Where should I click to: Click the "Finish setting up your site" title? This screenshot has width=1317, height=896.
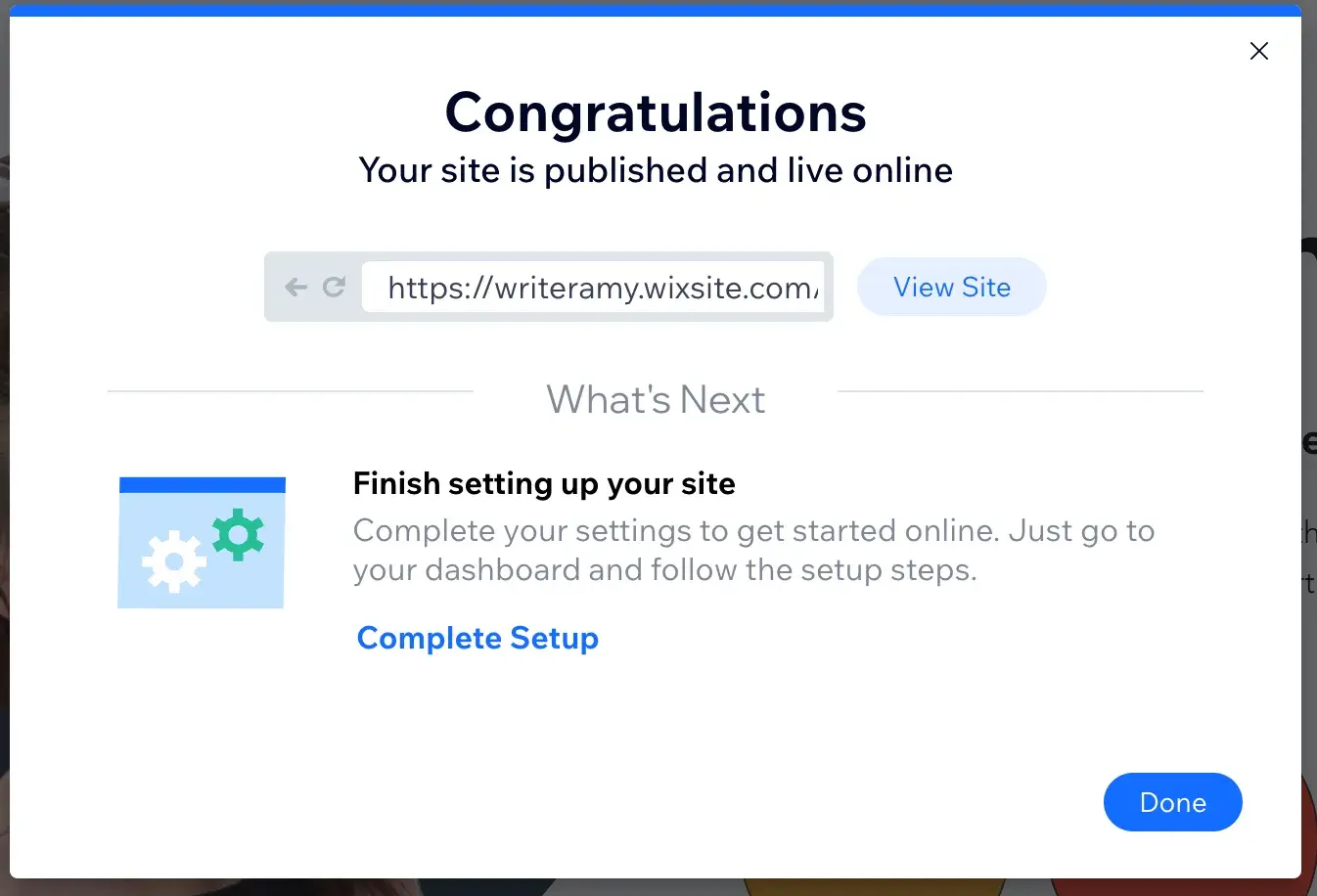[544, 483]
